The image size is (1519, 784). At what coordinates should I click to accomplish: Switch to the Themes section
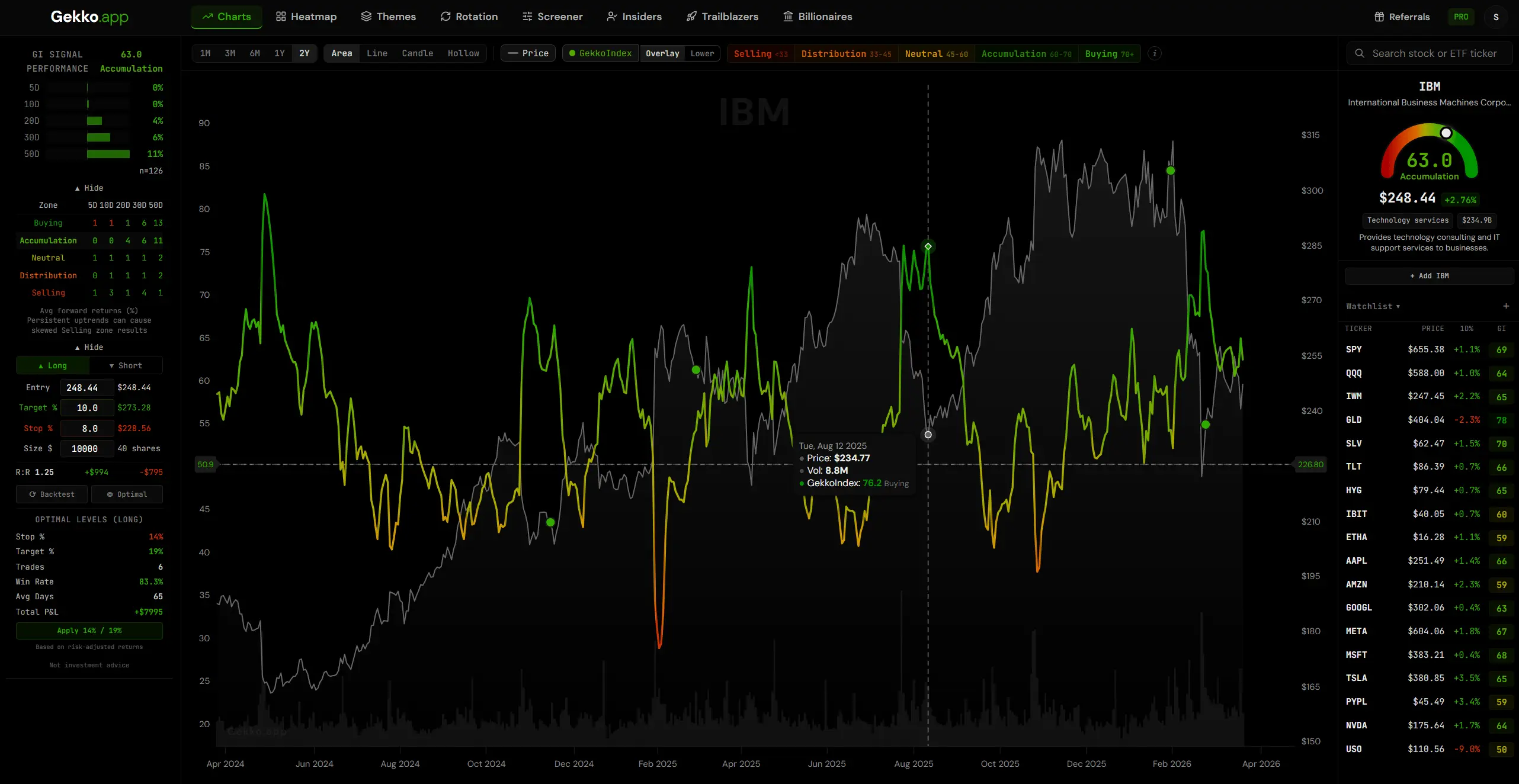pyautogui.click(x=388, y=17)
